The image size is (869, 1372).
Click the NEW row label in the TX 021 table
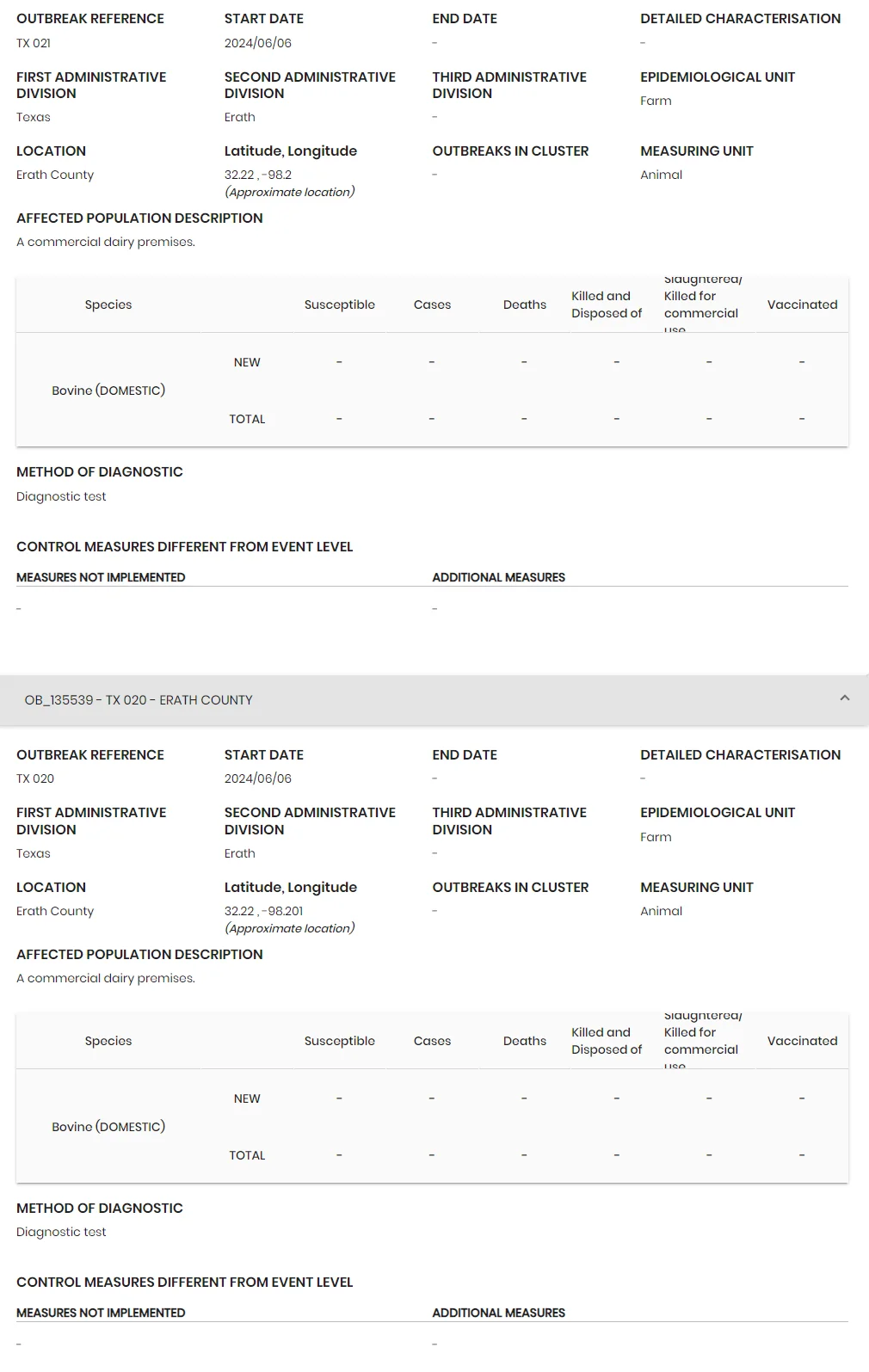(247, 362)
